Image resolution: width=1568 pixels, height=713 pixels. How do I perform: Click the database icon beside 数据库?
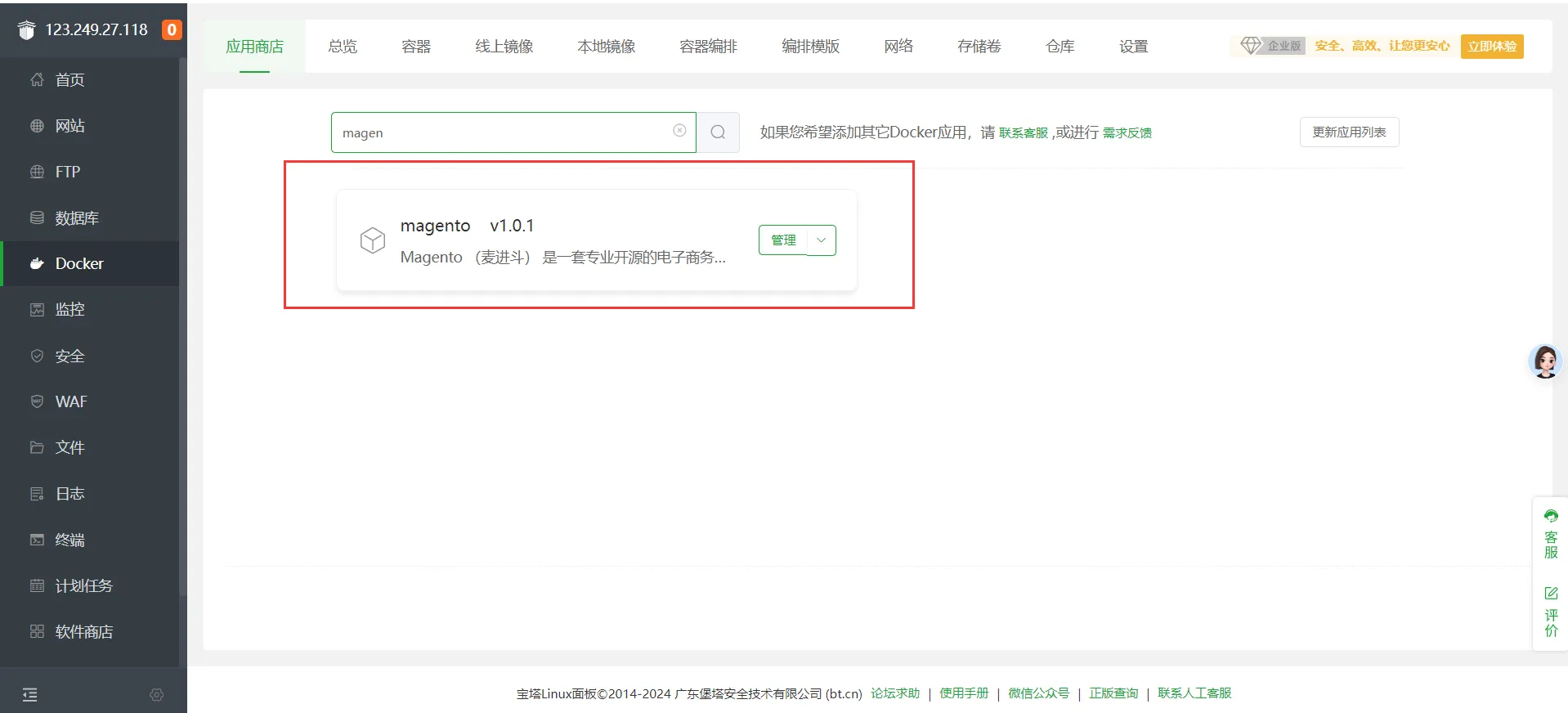pos(37,217)
